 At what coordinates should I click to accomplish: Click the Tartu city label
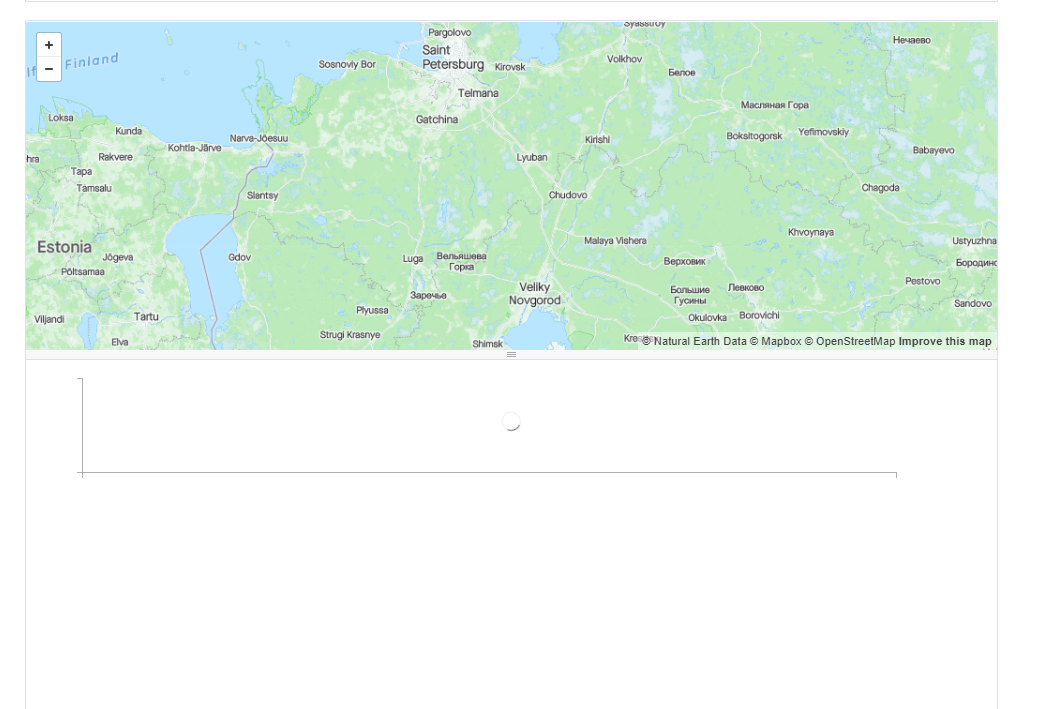pyautogui.click(x=146, y=316)
